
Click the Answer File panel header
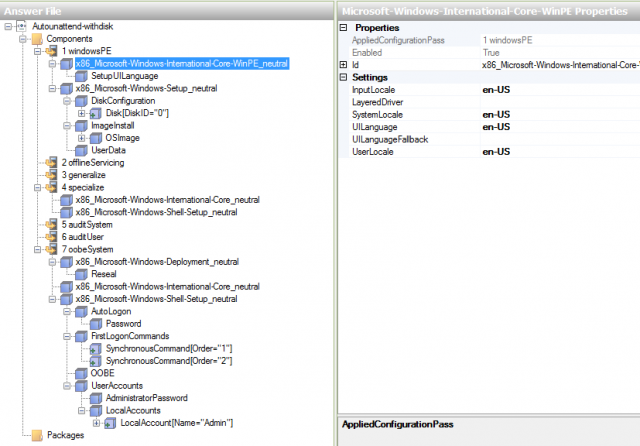point(167,11)
